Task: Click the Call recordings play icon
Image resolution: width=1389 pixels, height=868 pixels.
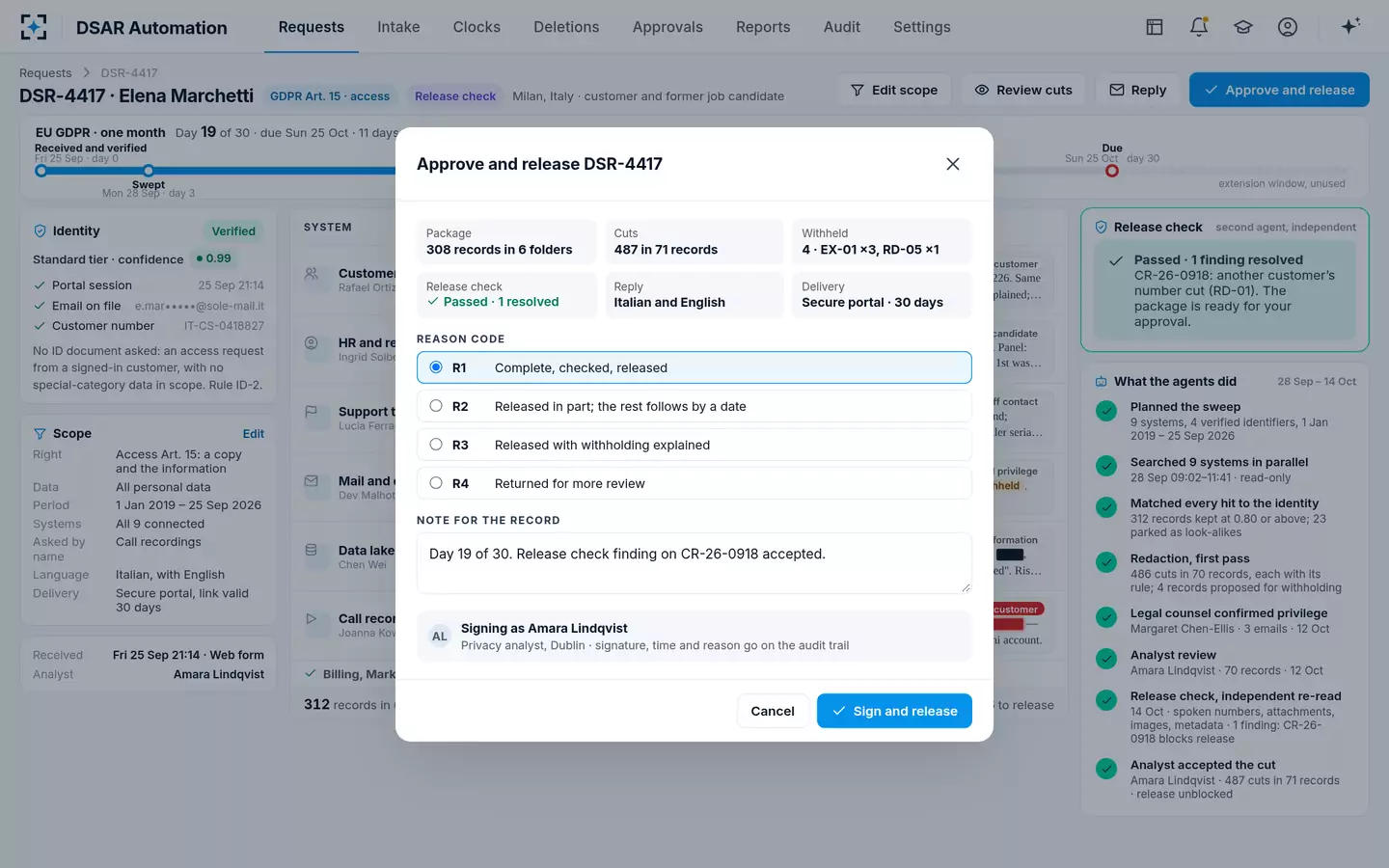Action: pyautogui.click(x=312, y=619)
